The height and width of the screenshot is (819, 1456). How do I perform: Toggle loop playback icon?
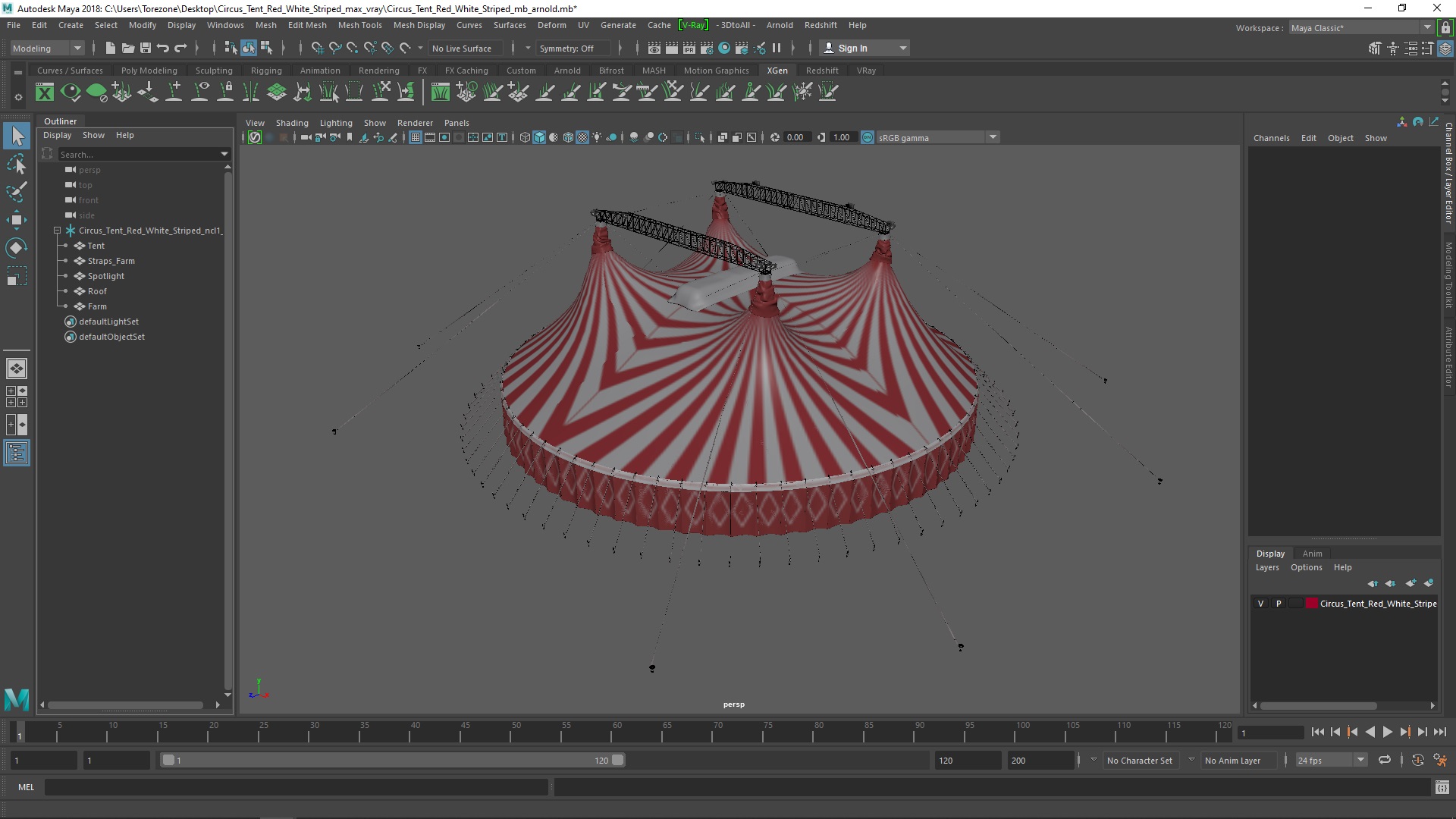[x=1385, y=760]
